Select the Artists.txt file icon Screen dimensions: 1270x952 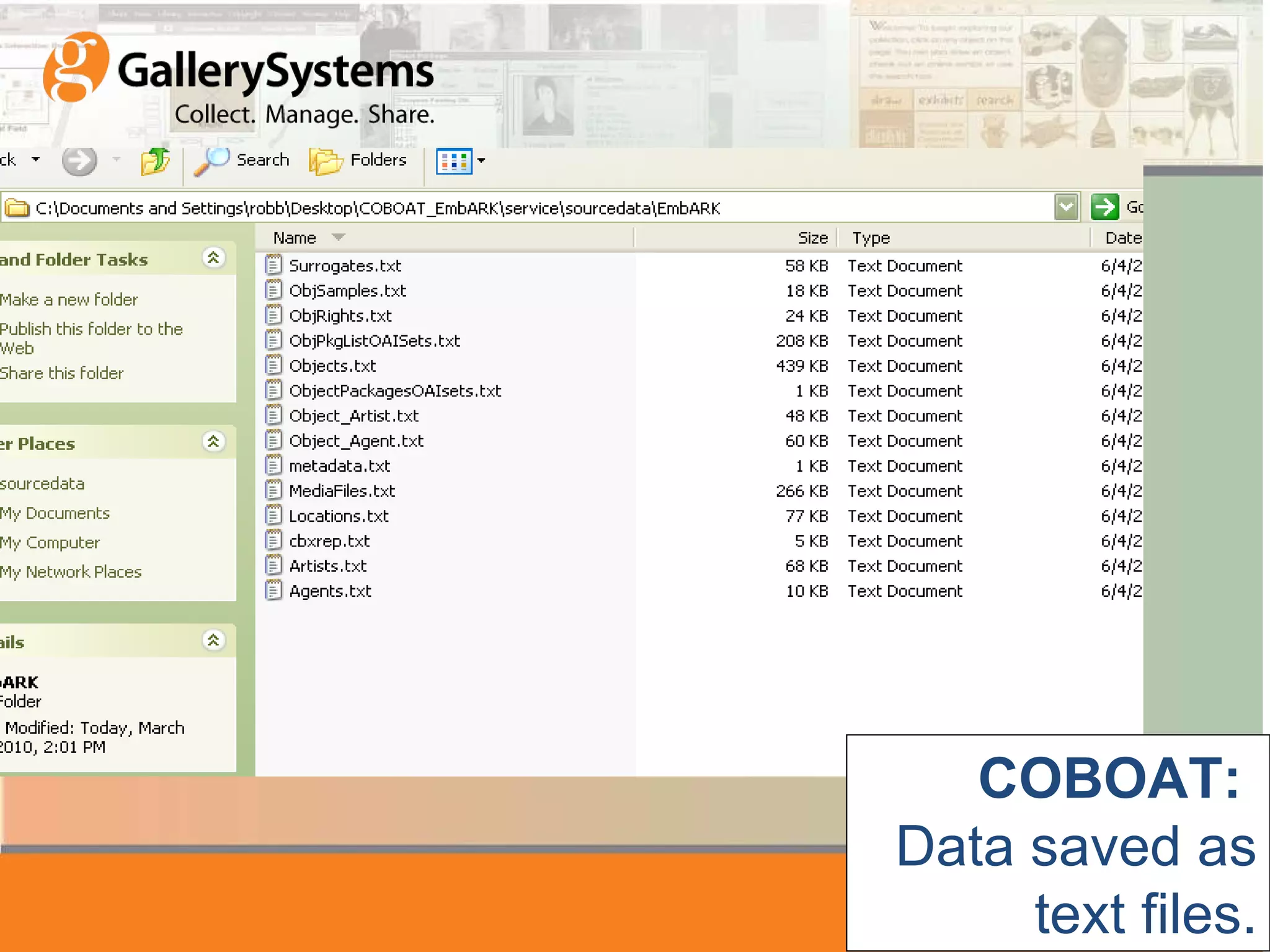point(273,565)
